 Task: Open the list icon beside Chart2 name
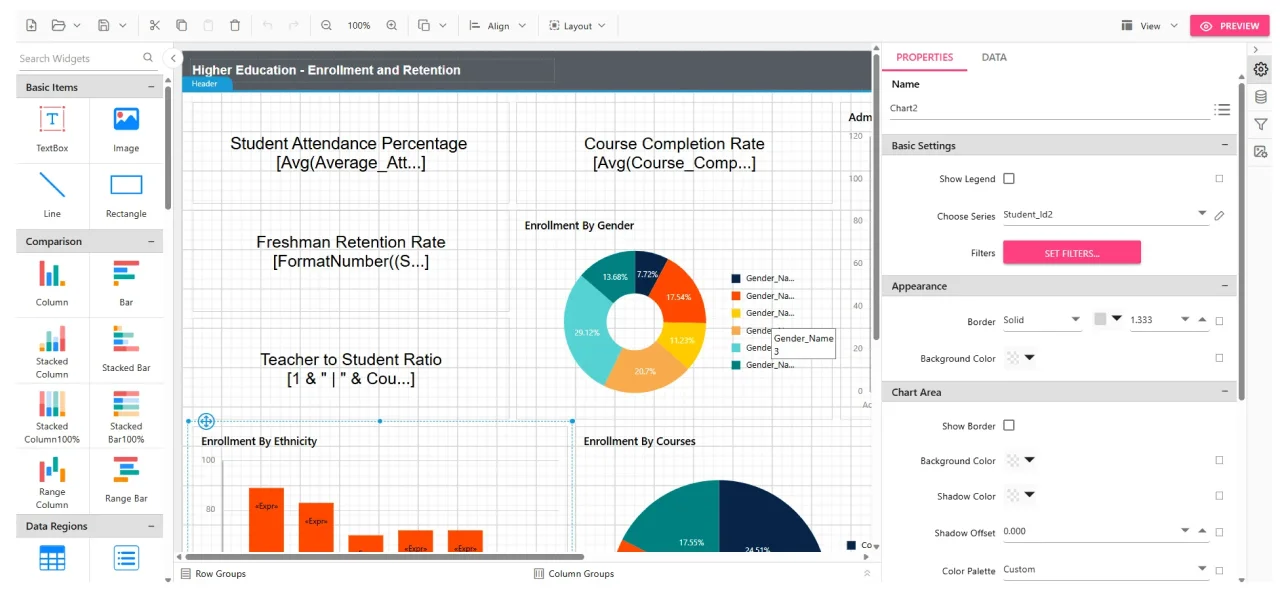[x=1222, y=109]
